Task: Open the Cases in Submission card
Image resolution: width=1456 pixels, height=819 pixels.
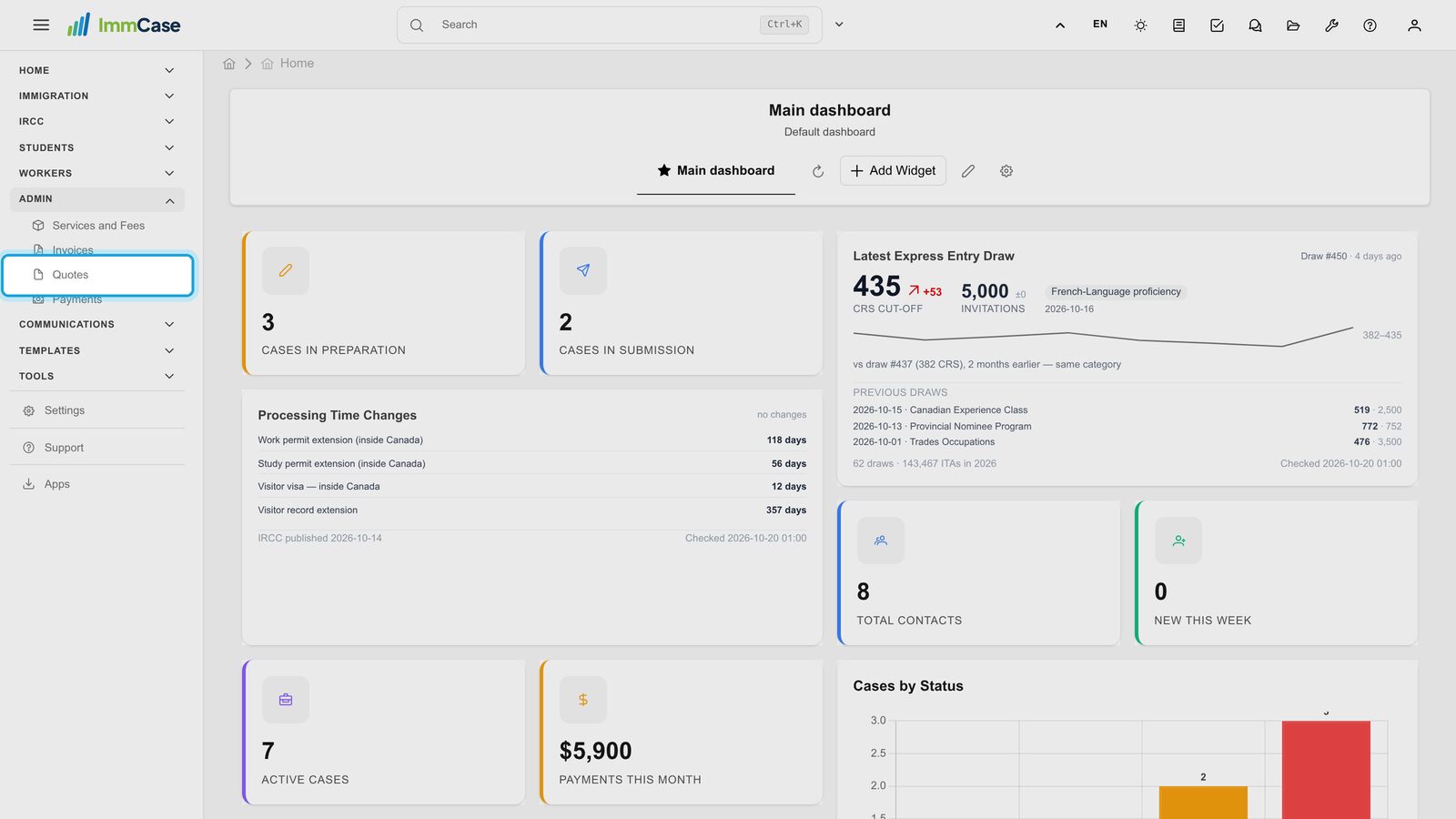Action: point(682,303)
